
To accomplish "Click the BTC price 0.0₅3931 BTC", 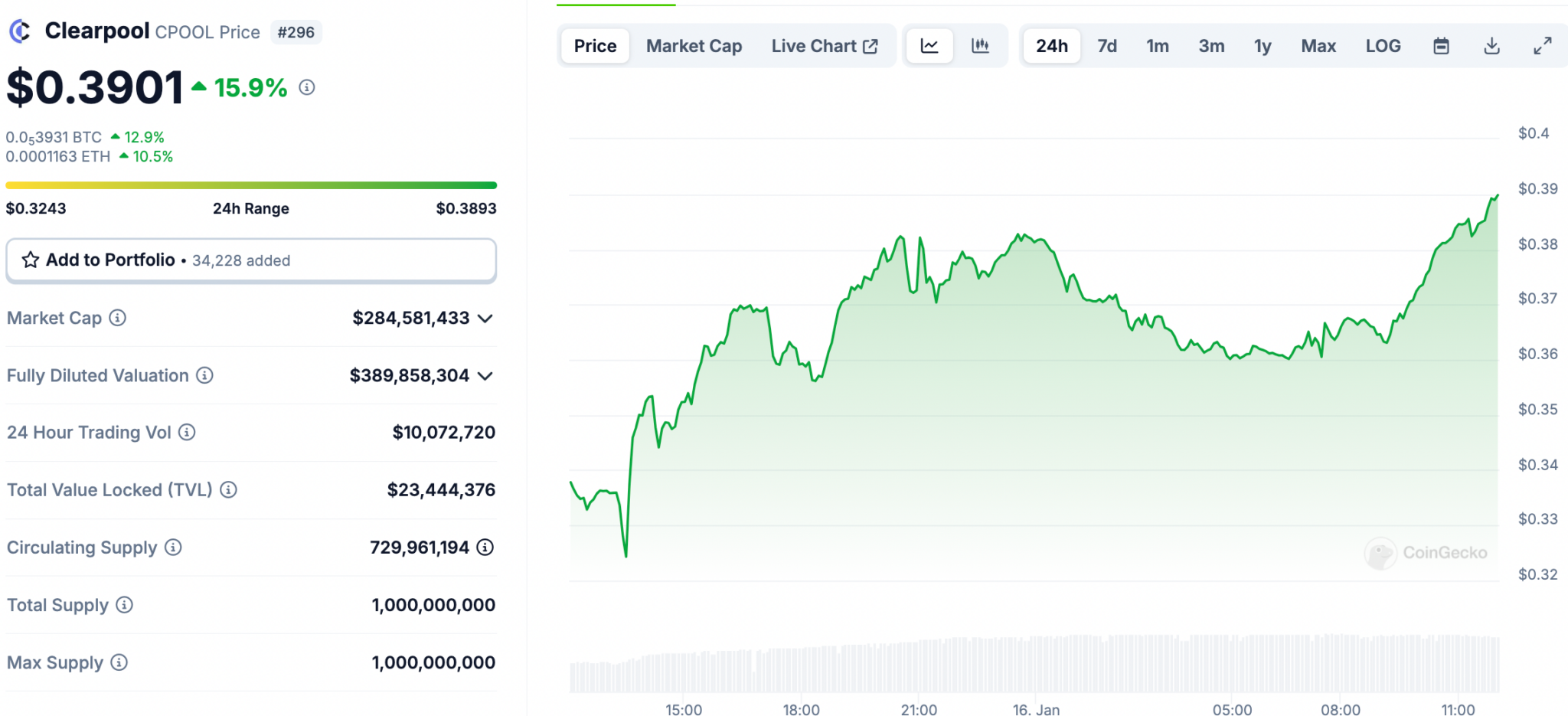I will click(x=54, y=137).
